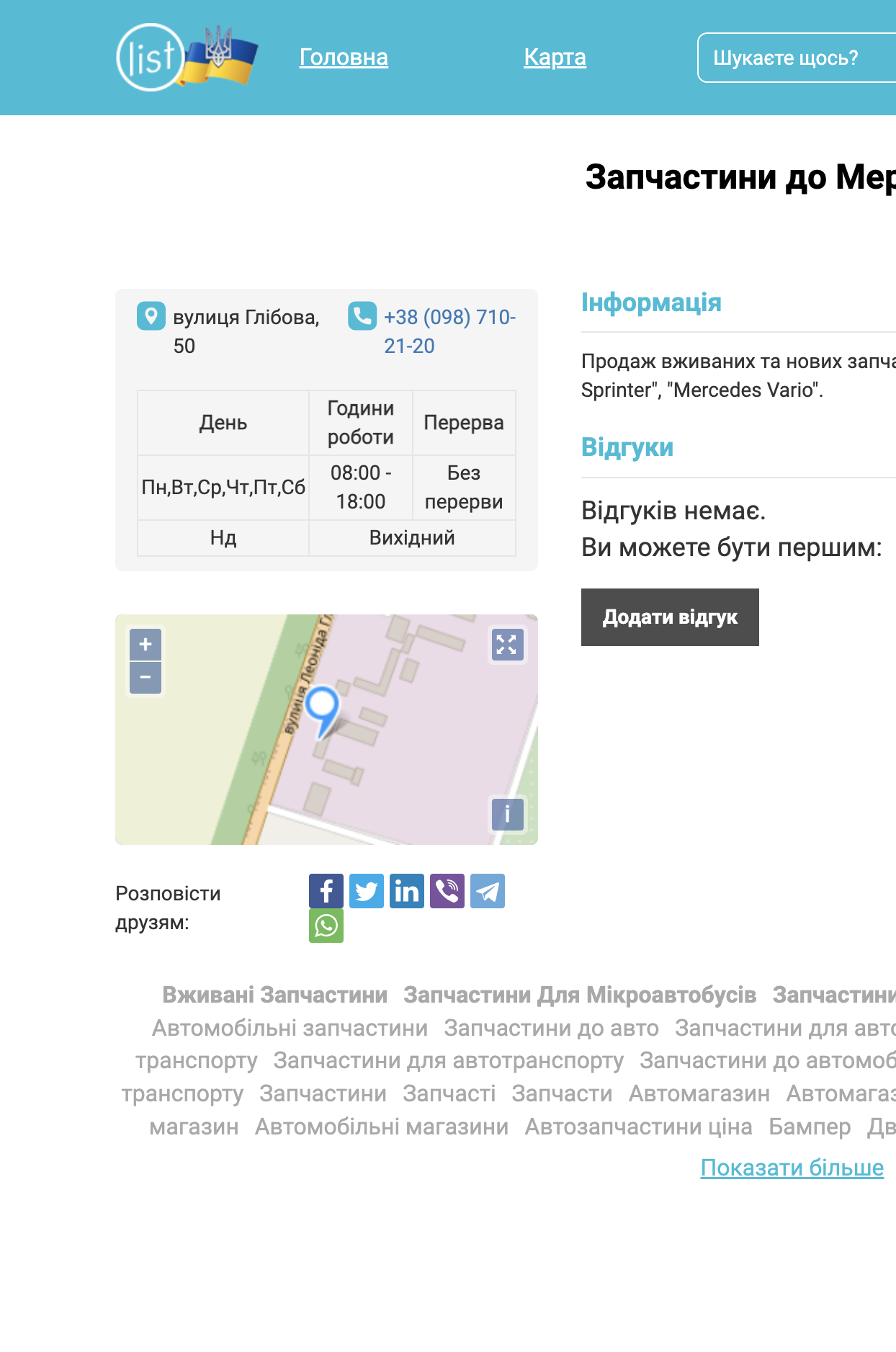Open the Карта navigation link
This screenshot has width=896, height=1352.
point(555,57)
